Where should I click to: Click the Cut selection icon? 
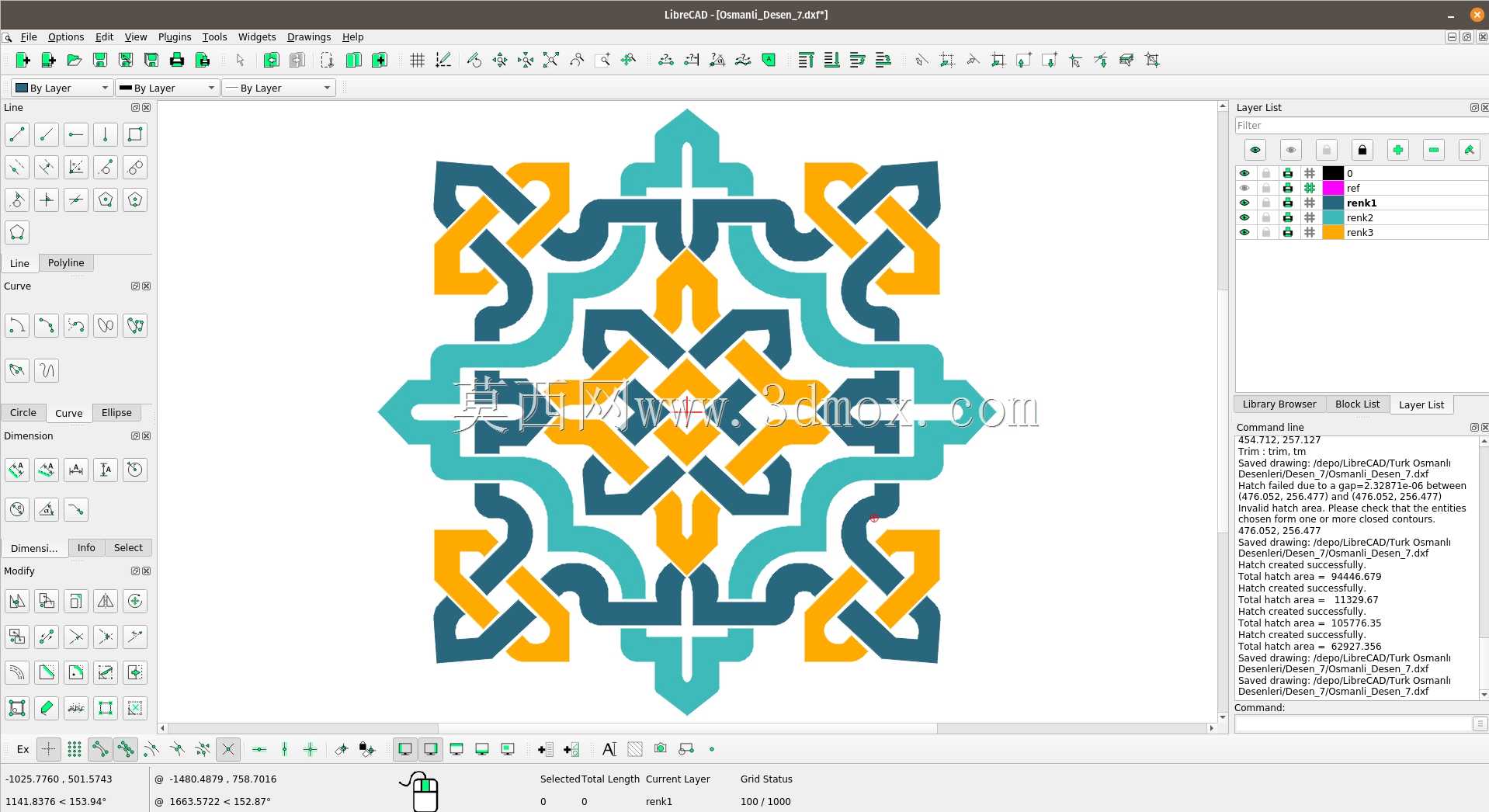[327, 60]
